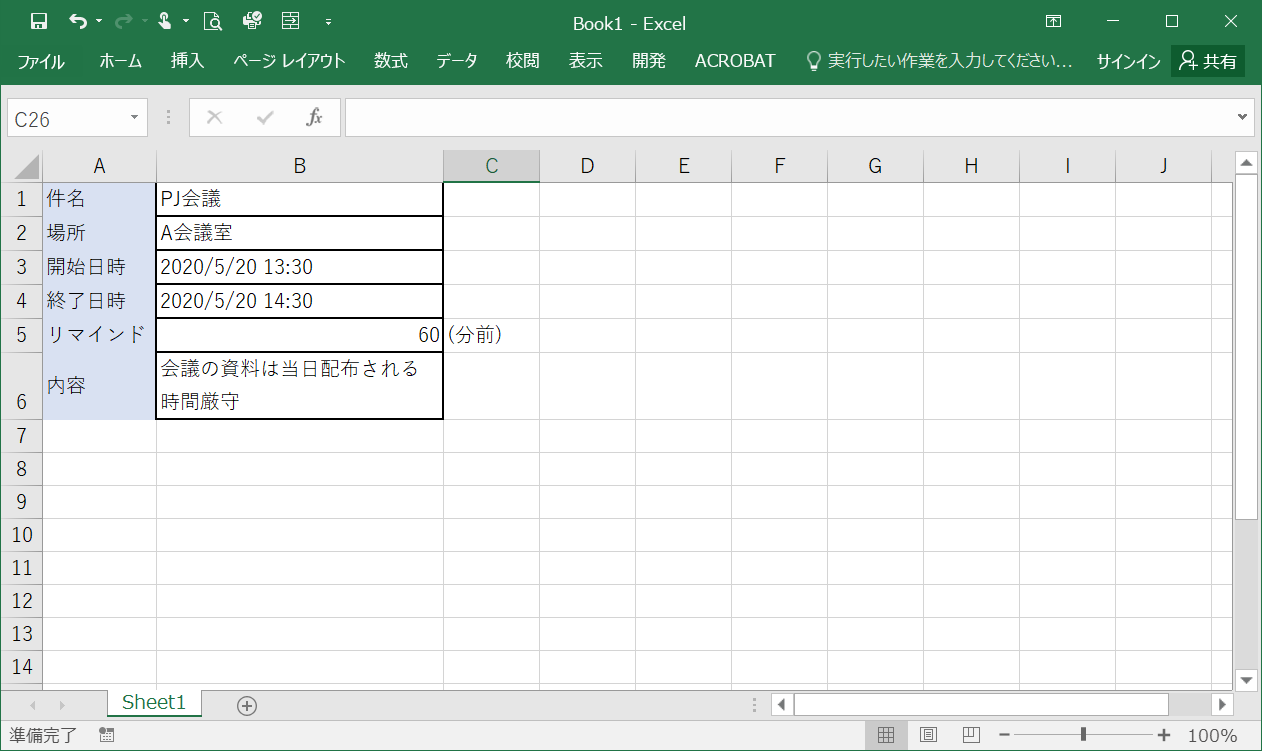The height and width of the screenshot is (751, 1262).
Task: Switch to the Sheet1 tab
Action: [154, 703]
